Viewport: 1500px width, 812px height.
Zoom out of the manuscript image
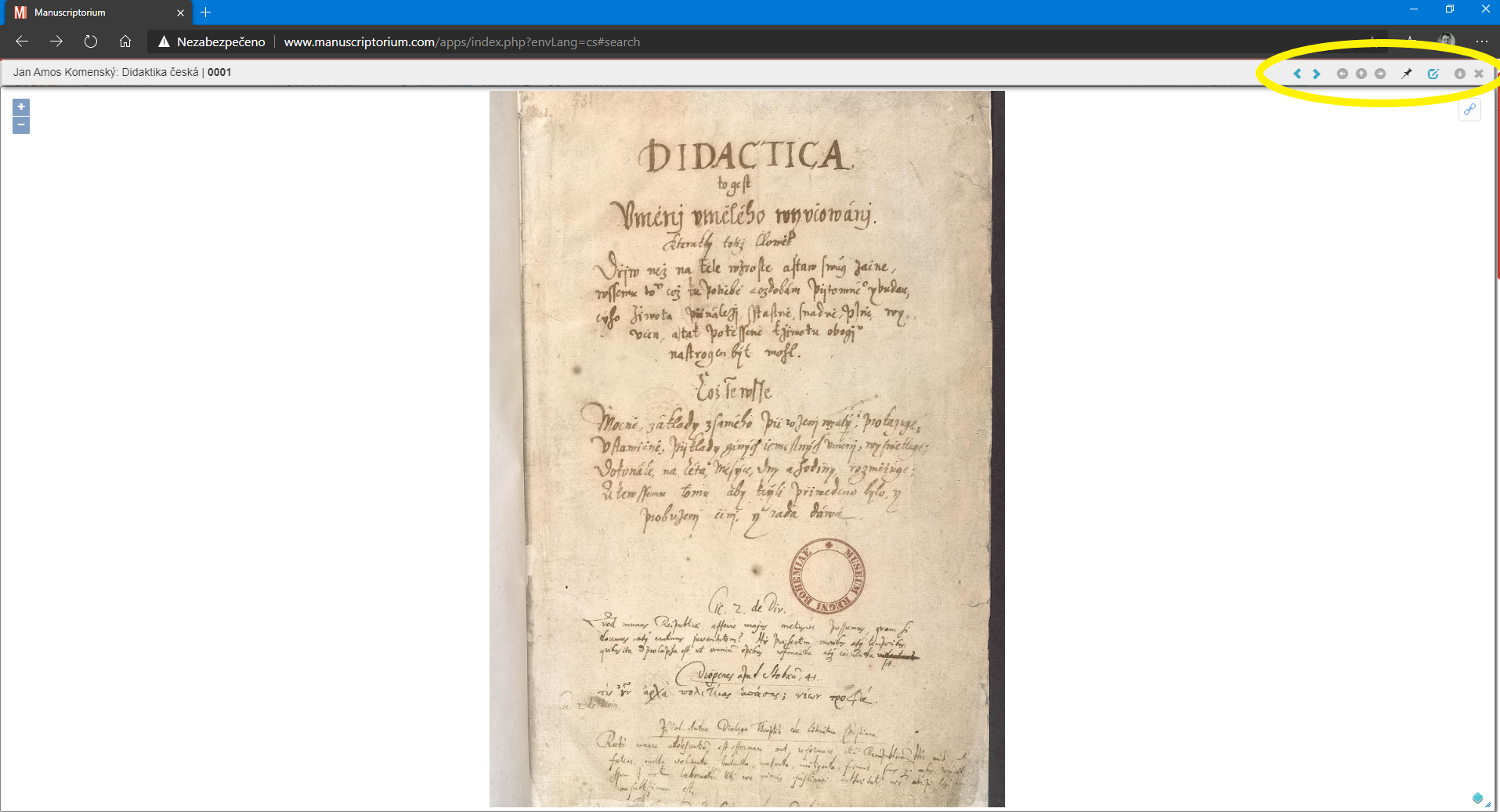[21, 125]
